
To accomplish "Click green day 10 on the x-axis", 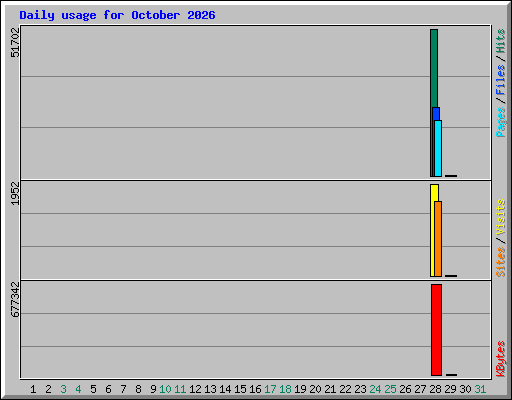I will tap(165, 389).
